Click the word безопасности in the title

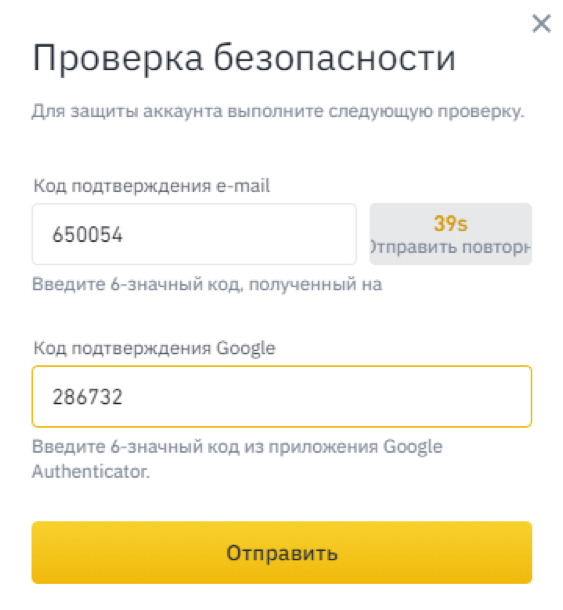tap(335, 59)
